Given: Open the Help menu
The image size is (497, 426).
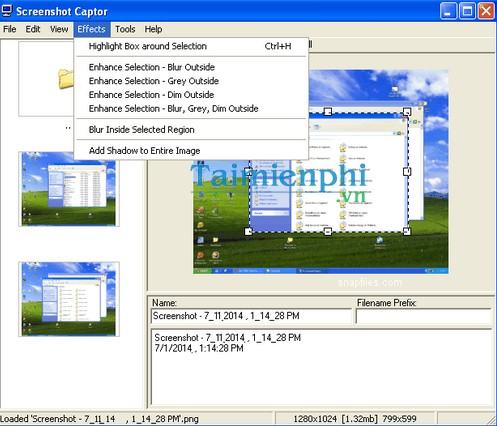Looking at the screenshot, I should [x=153, y=29].
